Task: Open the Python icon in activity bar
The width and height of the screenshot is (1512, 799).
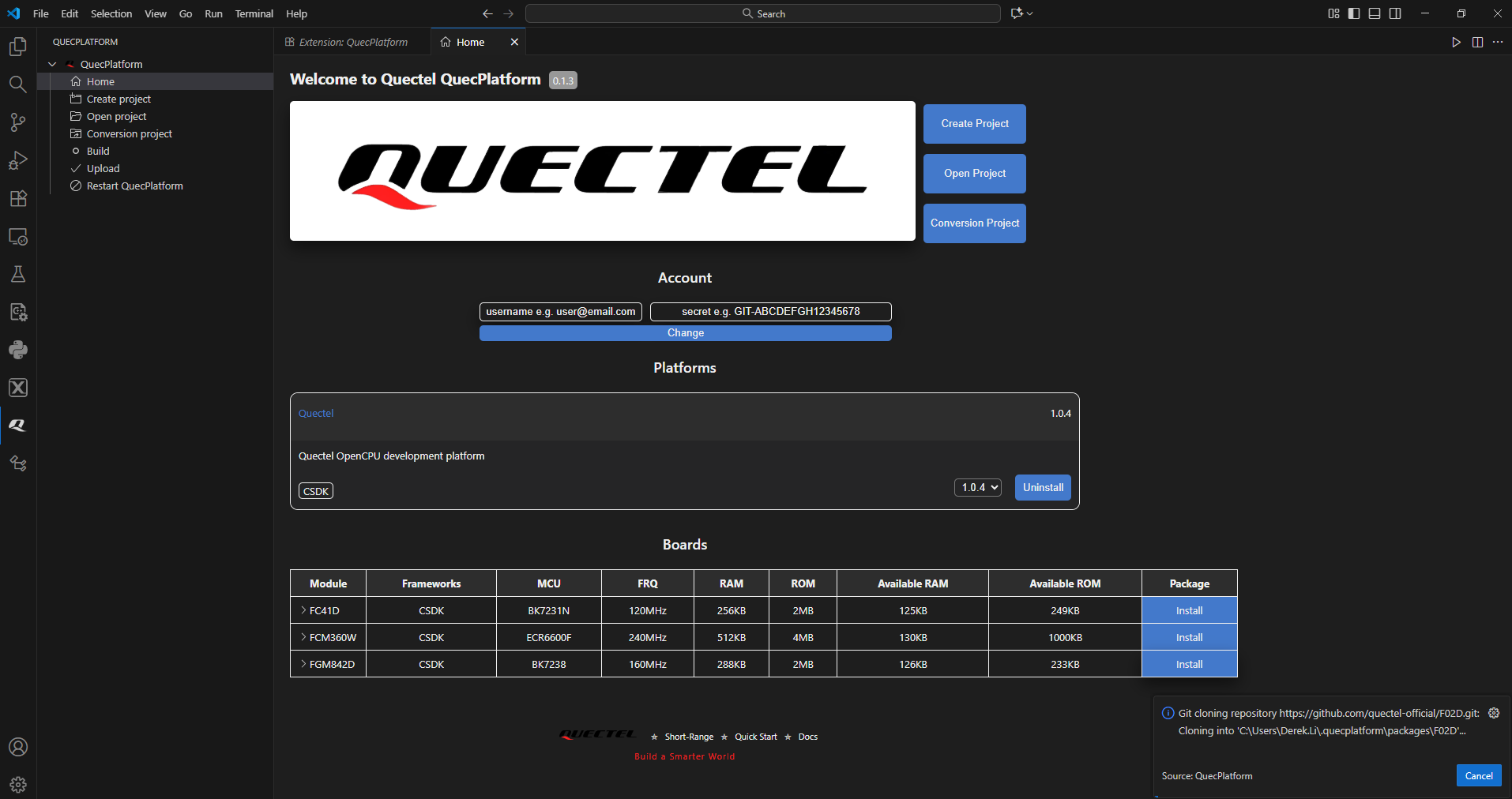Action: coord(17,350)
